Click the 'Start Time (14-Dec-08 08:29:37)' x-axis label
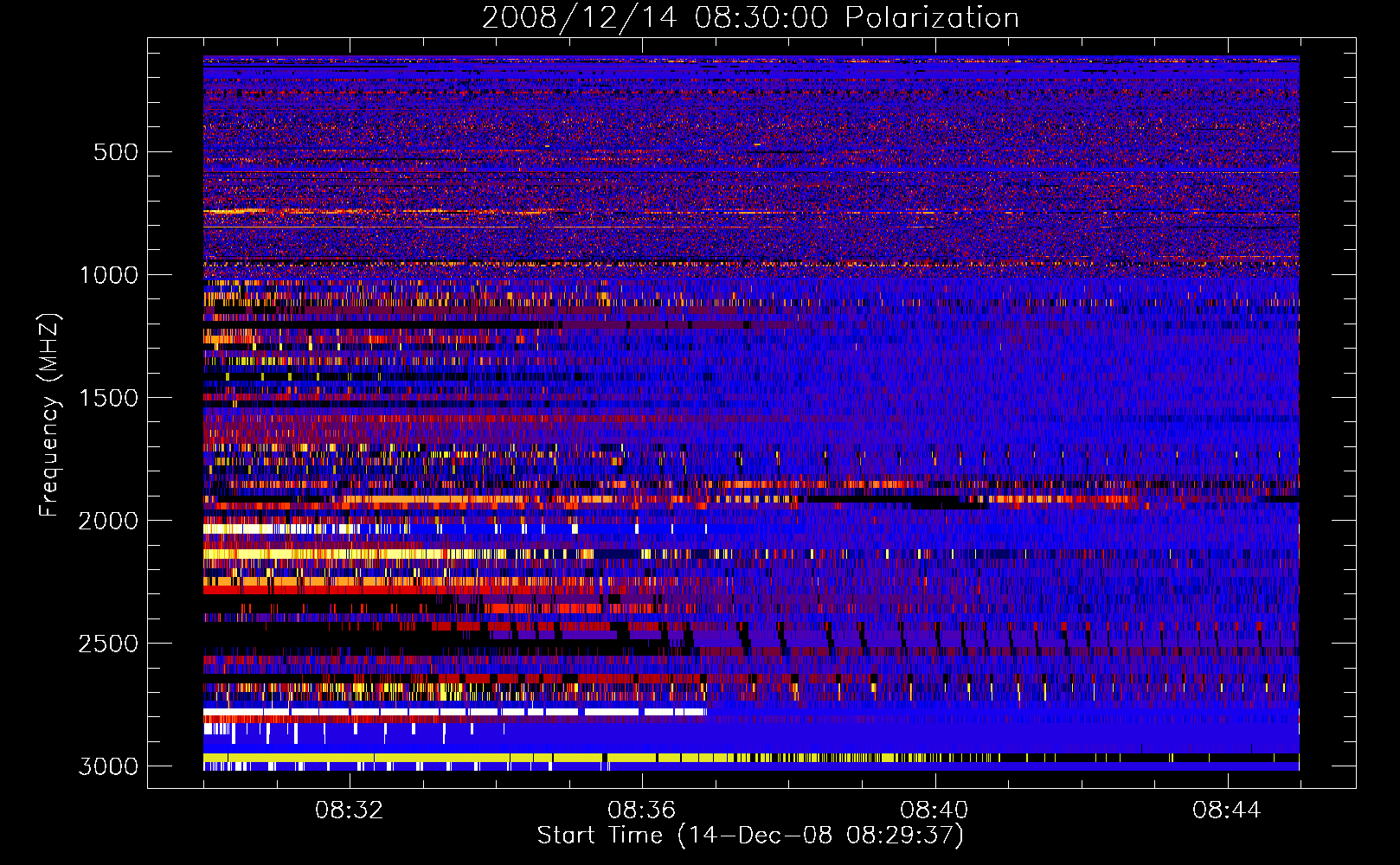Screen dimensions: 1400x865 coord(750,836)
